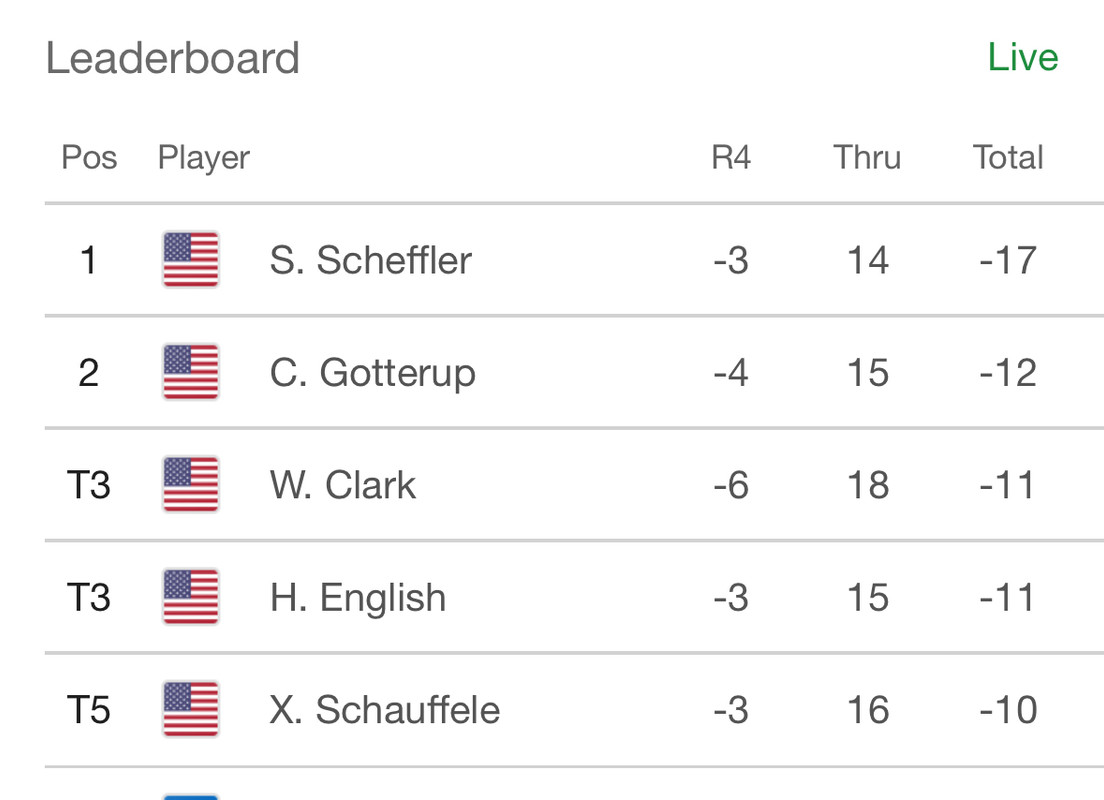Select W. Clark's player name

pos(342,485)
